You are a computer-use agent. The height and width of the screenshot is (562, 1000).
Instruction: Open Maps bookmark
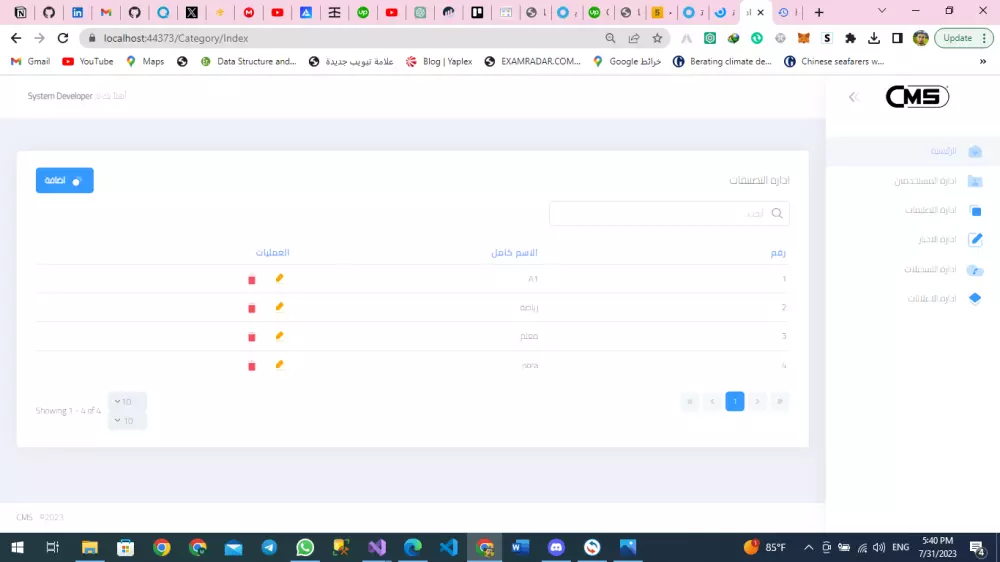(x=145, y=61)
